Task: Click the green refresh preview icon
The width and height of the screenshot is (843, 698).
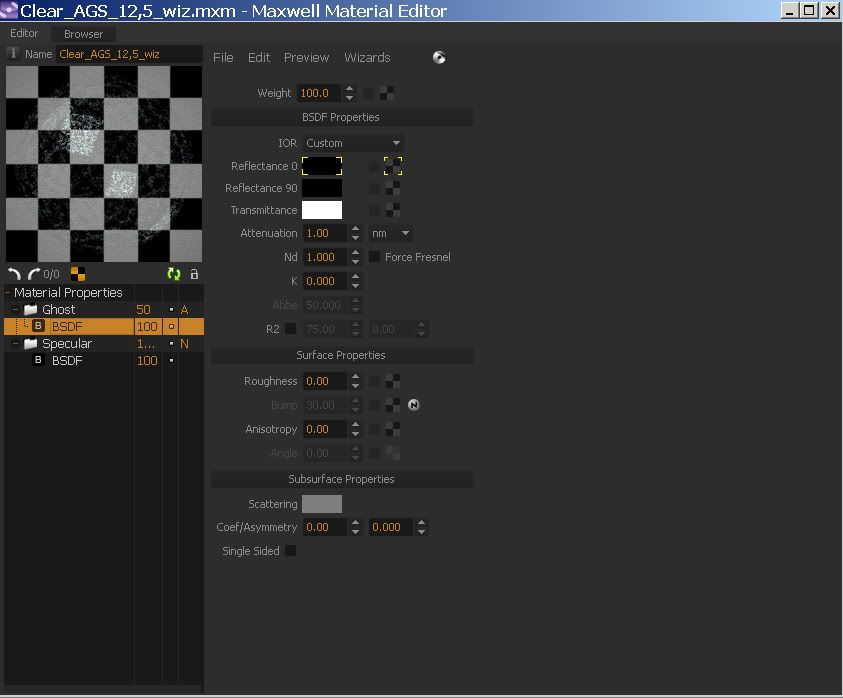Action: pyautogui.click(x=174, y=274)
